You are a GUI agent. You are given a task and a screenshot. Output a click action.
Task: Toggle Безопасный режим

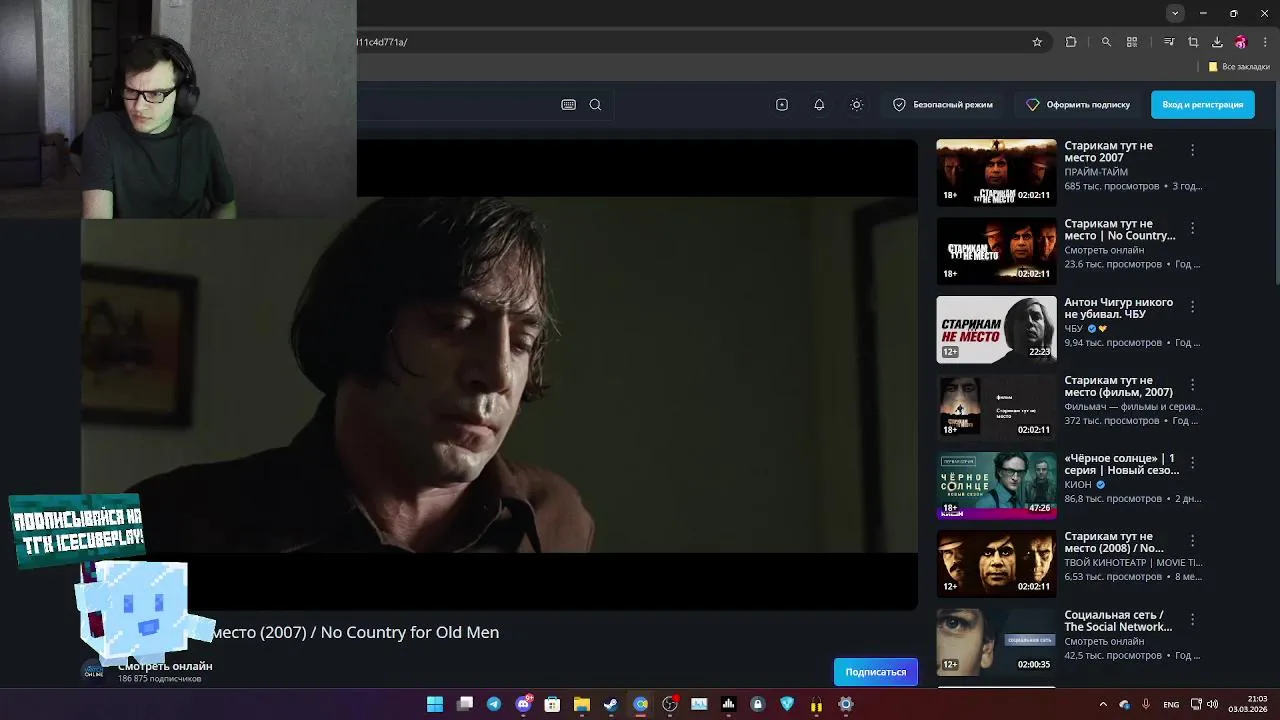(x=942, y=105)
